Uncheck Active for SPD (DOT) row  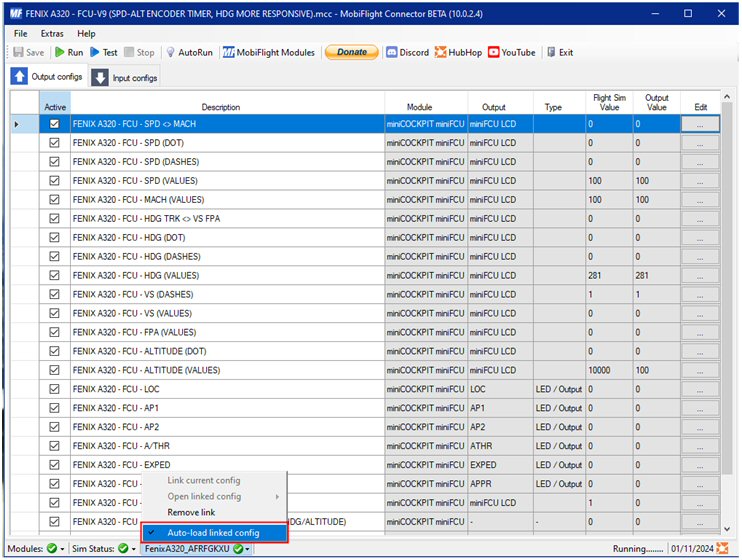tap(54, 142)
